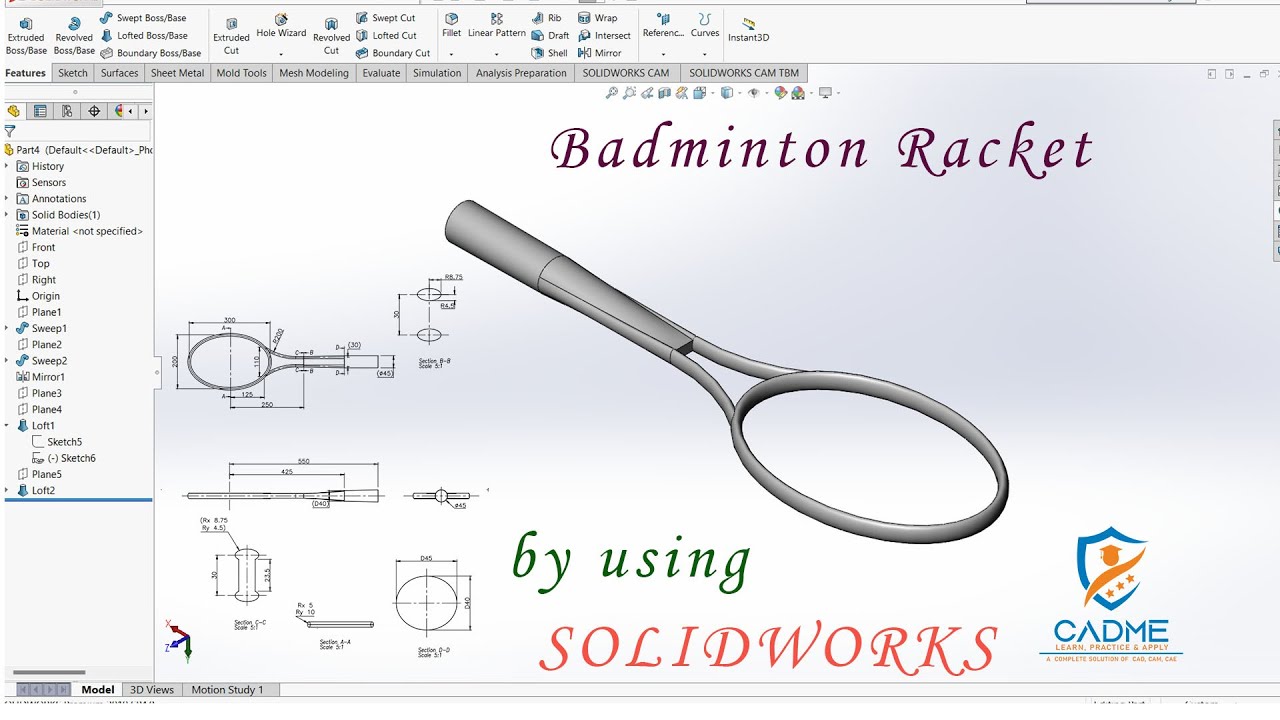This screenshot has height=720, width=1280.
Task: Click the Curves tool
Action: coord(705,26)
